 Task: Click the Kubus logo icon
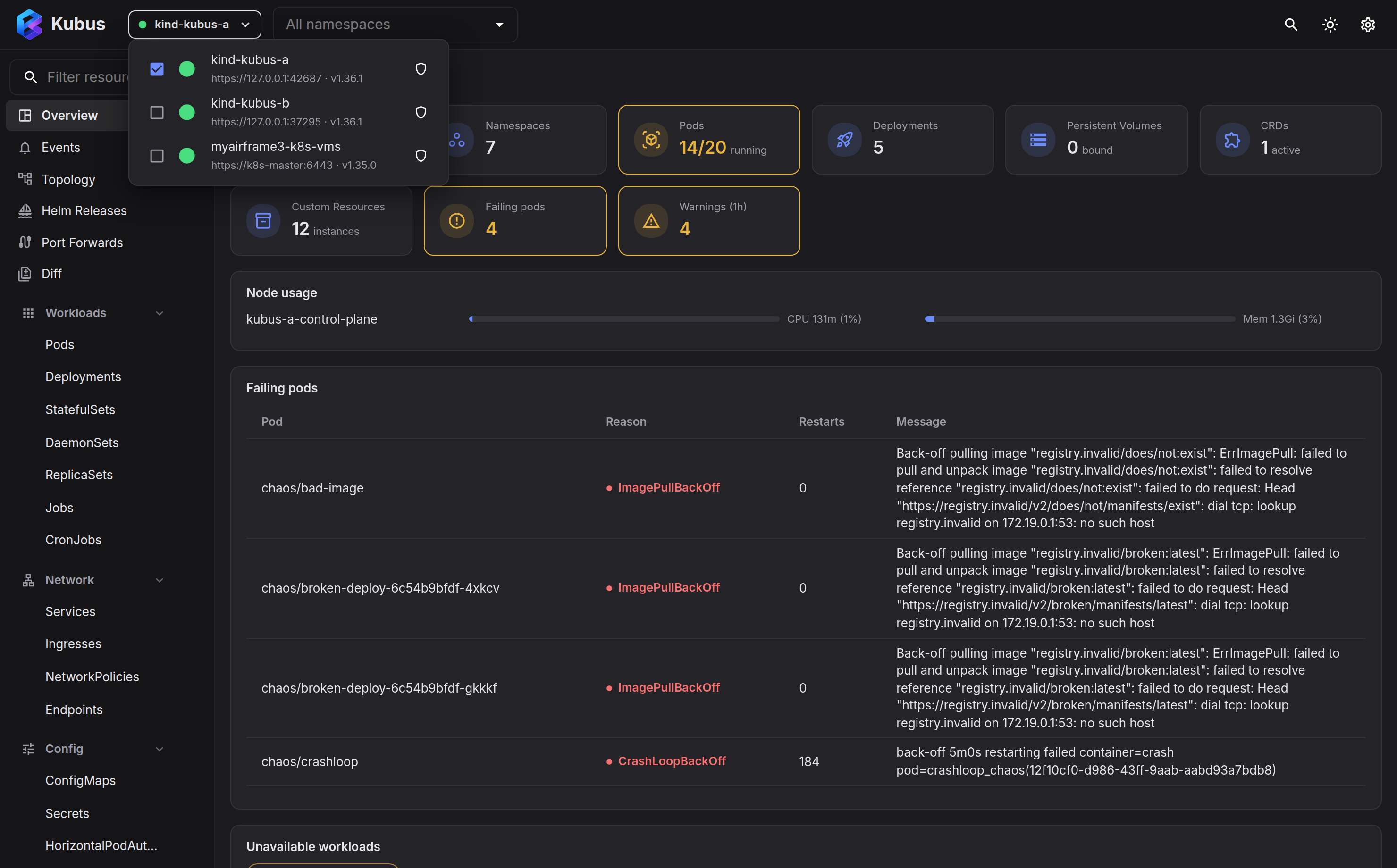tap(29, 24)
